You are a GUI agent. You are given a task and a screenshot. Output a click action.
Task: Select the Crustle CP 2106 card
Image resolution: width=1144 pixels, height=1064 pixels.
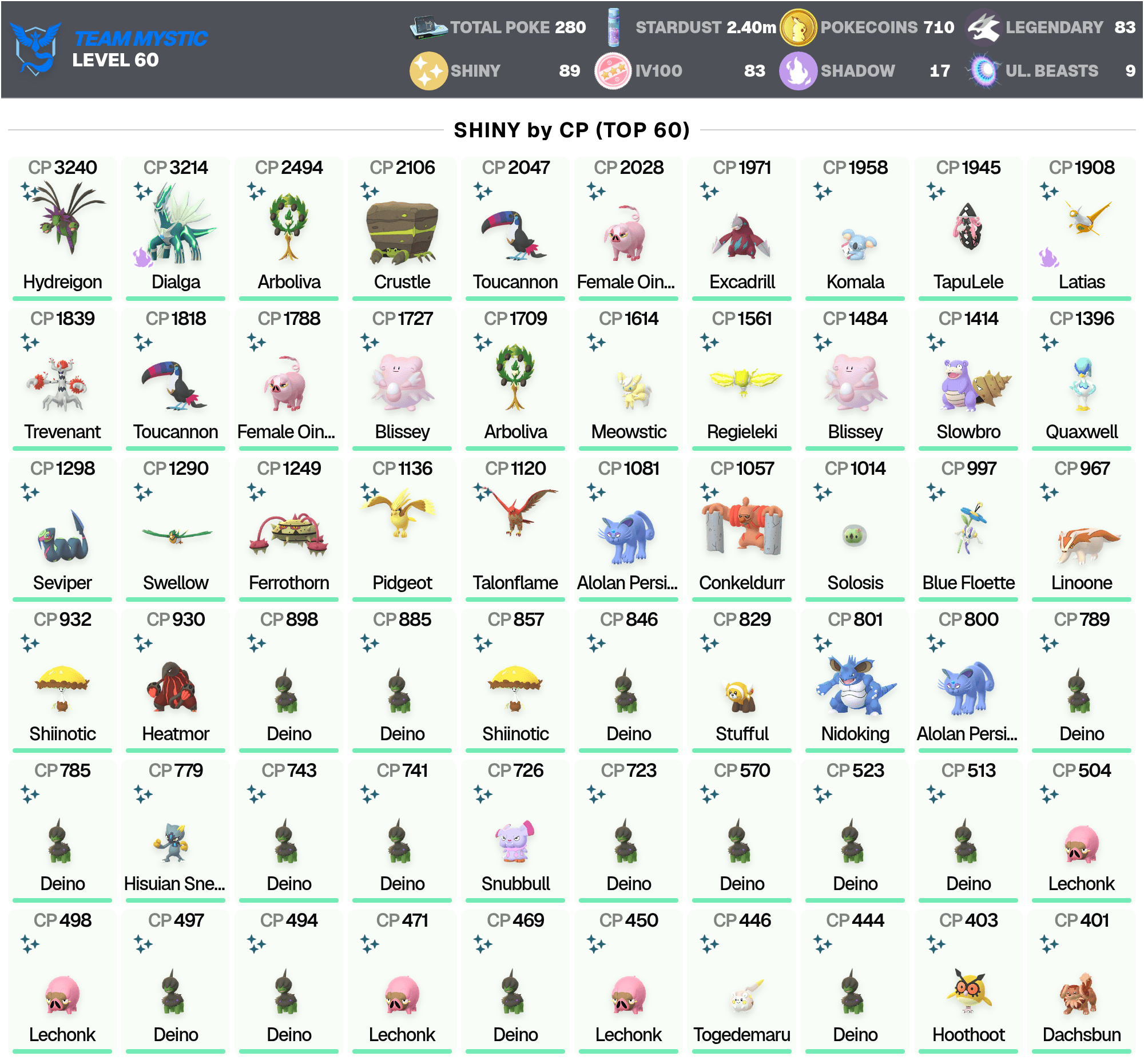tap(402, 228)
